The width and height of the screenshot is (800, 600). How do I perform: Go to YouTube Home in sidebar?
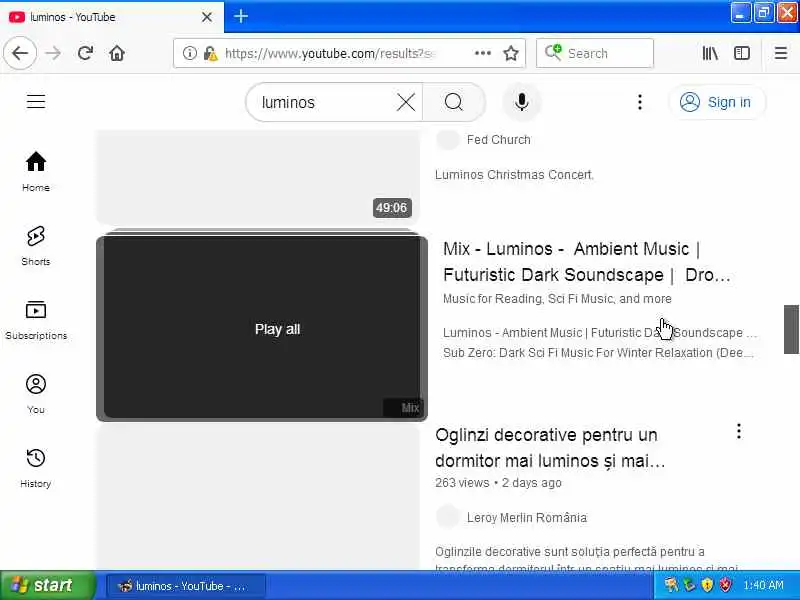point(36,172)
